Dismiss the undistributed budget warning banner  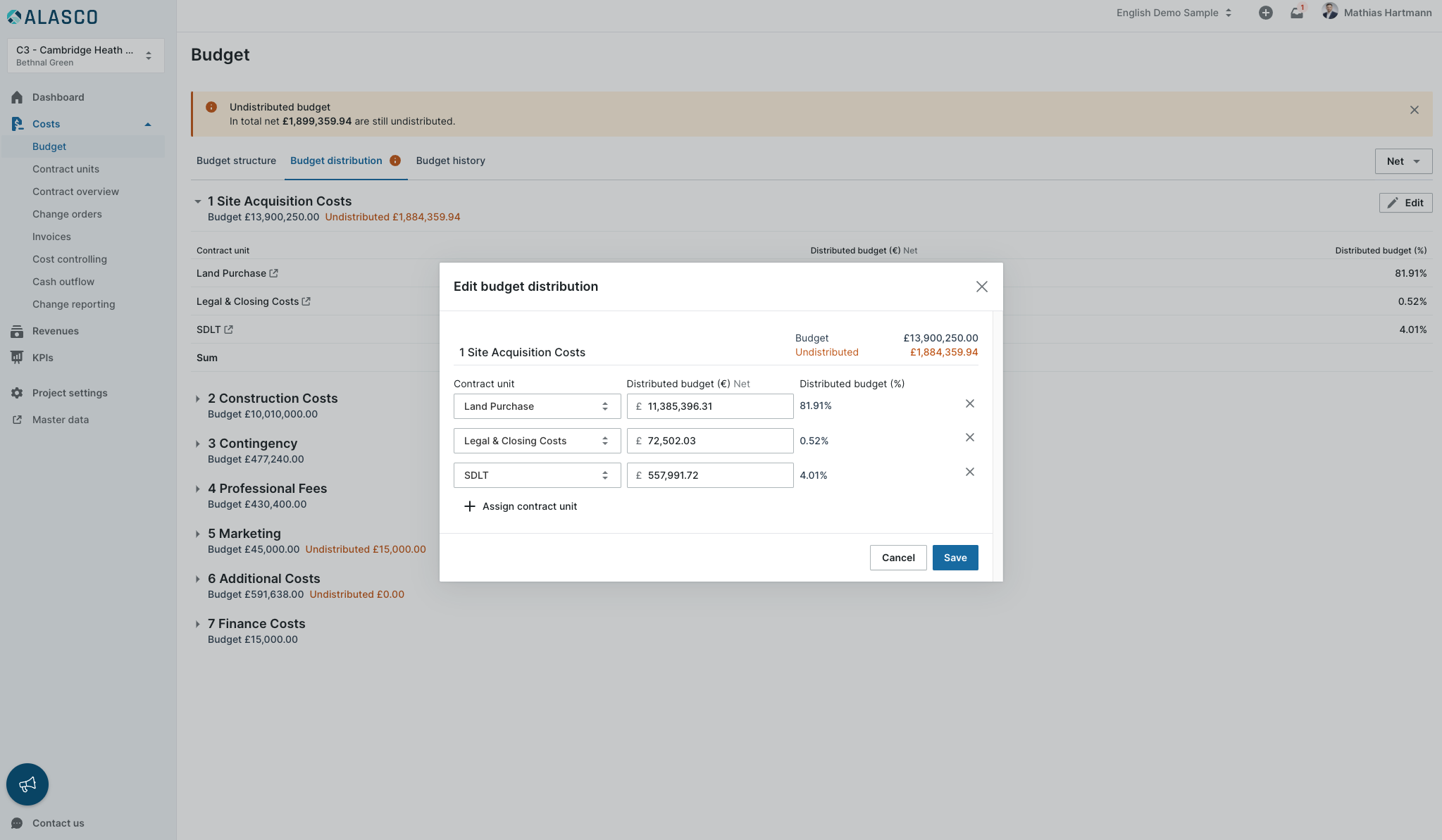coord(1414,110)
